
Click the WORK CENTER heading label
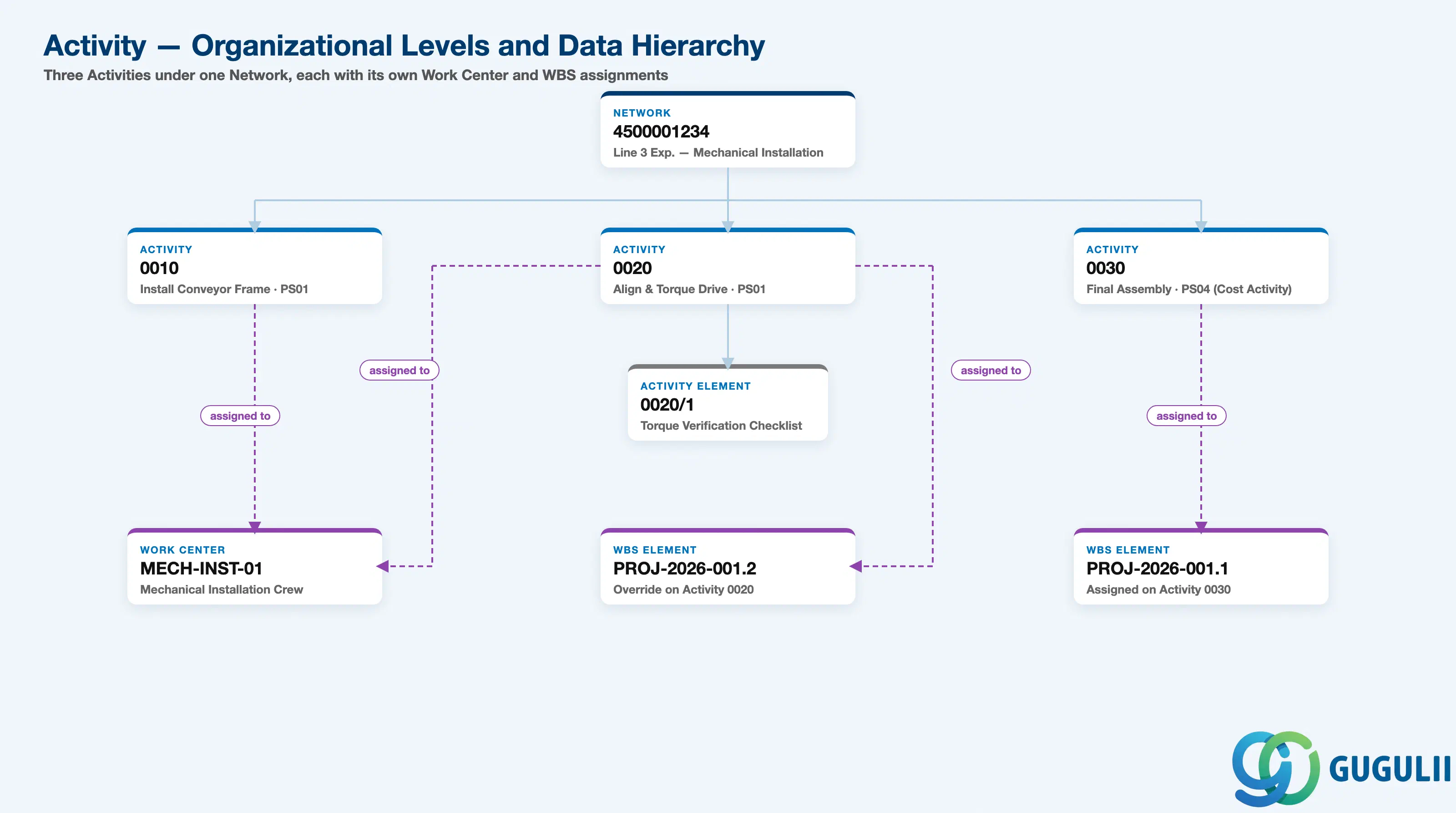pyautogui.click(x=182, y=550)
